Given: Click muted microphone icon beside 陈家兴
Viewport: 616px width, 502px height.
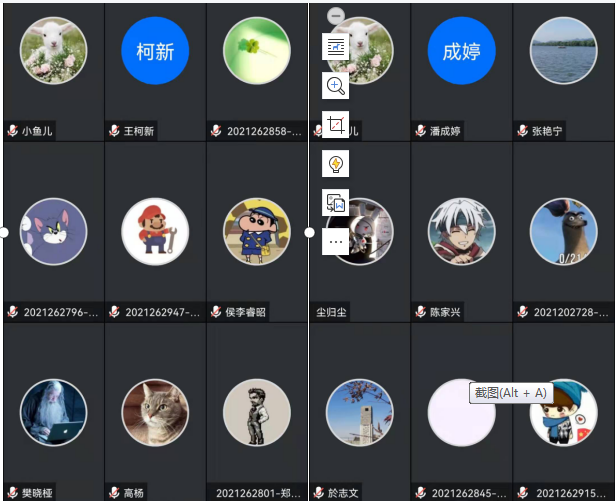Looking at the screenshot, I should [x=420, y=312].
